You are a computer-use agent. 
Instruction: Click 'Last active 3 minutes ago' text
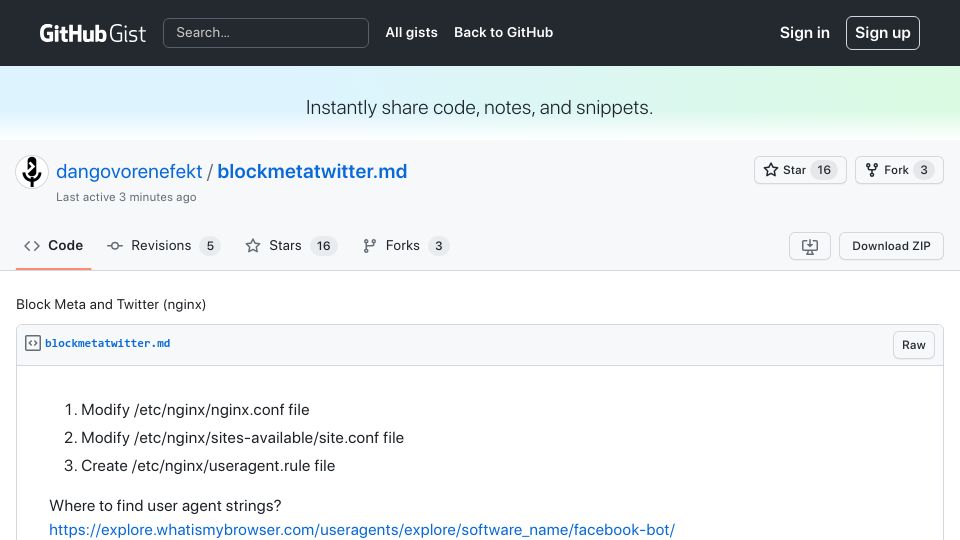(126, 197)
